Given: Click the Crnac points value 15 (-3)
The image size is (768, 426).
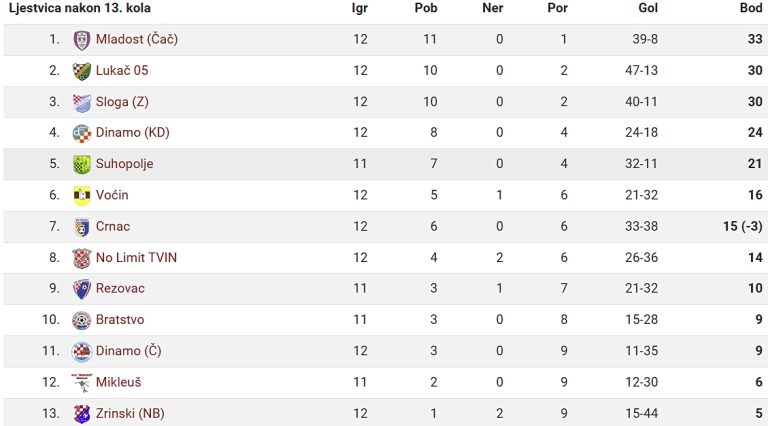Looking at the screenshot, I should coord(743,226).
